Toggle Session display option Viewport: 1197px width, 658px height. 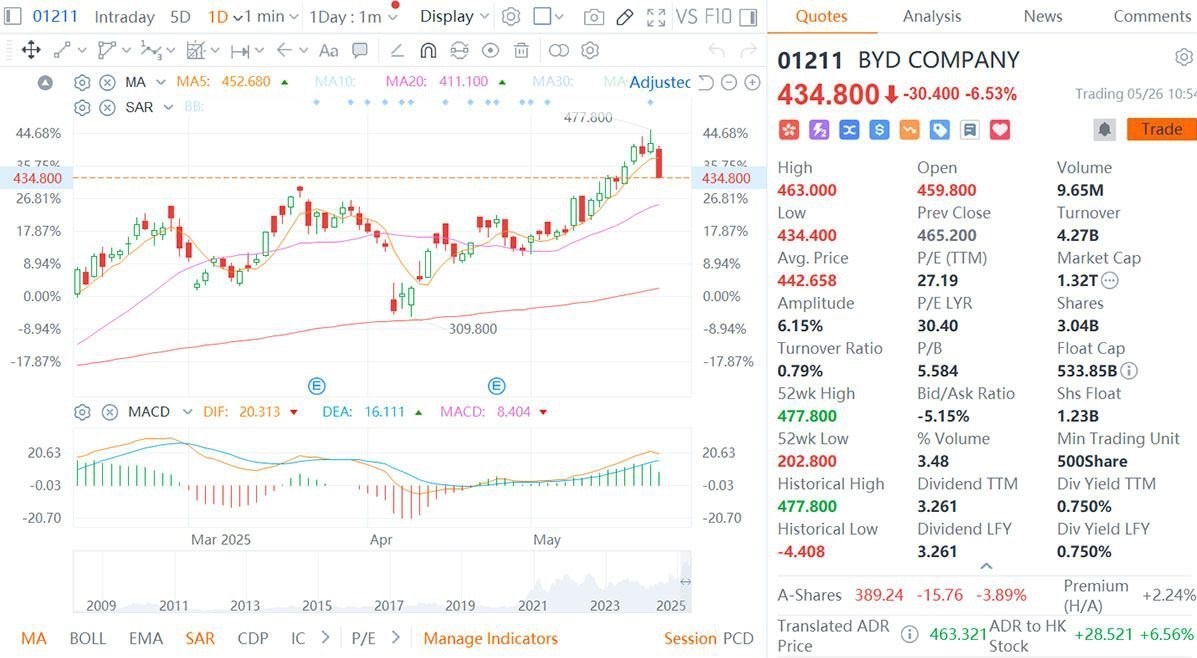(x=690, y=638)
